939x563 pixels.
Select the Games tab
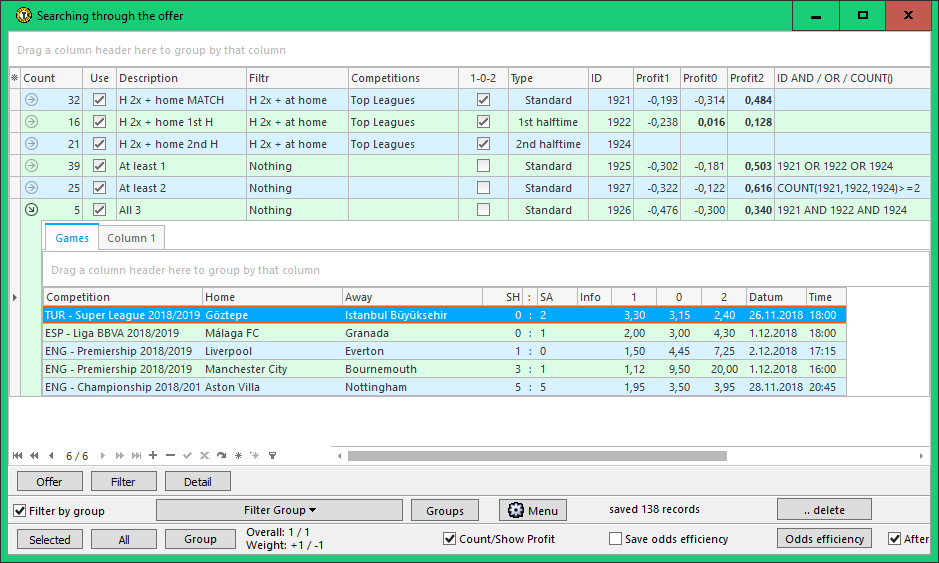click(71, 238)
